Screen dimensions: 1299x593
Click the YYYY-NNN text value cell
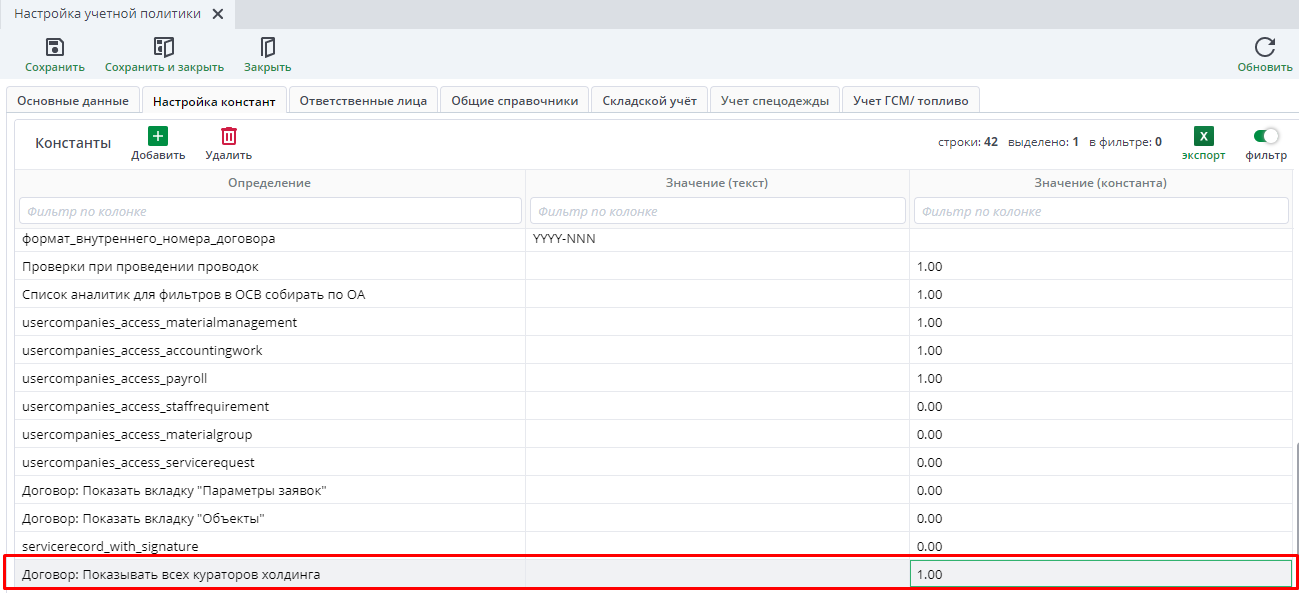click(716, 239)
